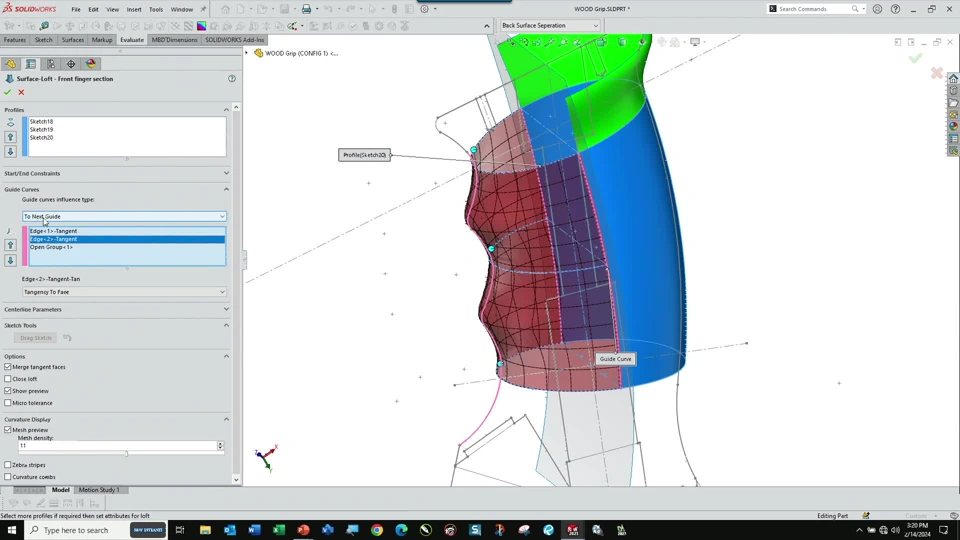Open the Tangency To Face dropdown
This screenshot has width=960, height=540.
click(124, 292)
